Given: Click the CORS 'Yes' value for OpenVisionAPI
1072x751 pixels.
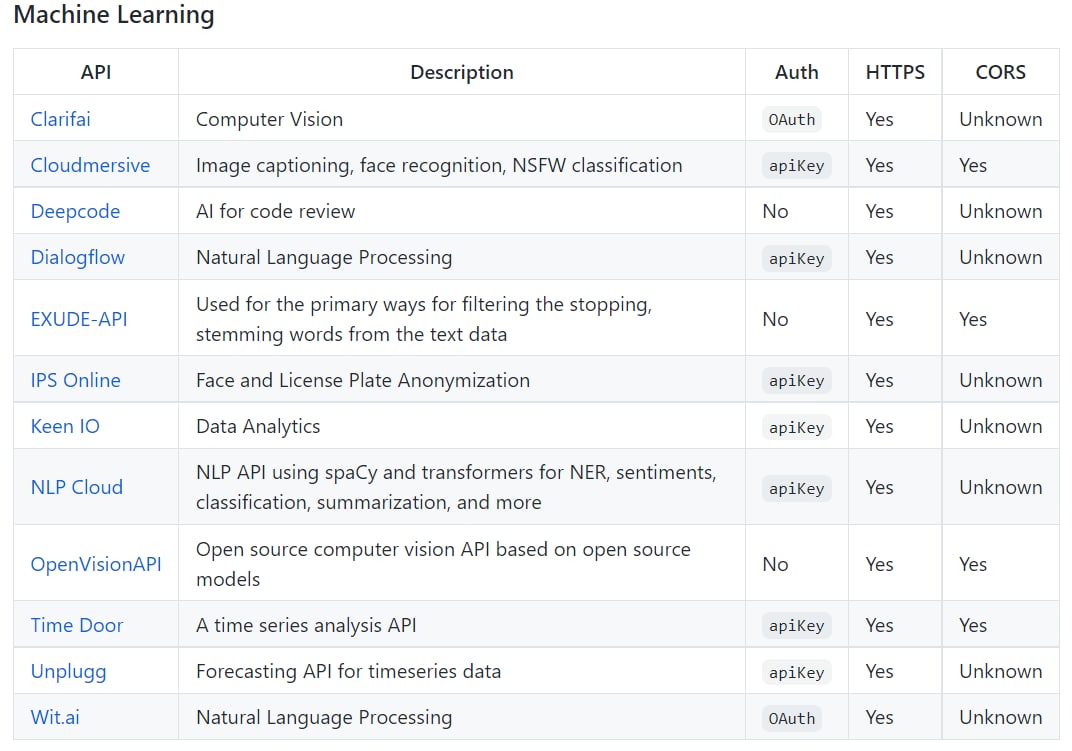Looking at the screenshot, I should (973, 564).
